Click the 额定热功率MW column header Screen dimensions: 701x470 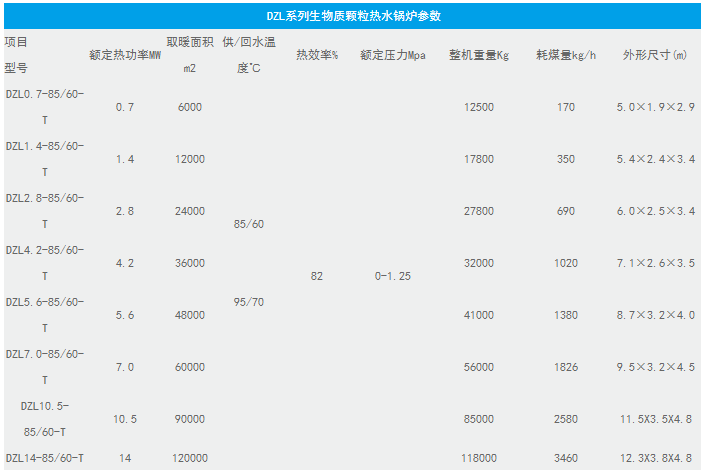pos(124,55)
